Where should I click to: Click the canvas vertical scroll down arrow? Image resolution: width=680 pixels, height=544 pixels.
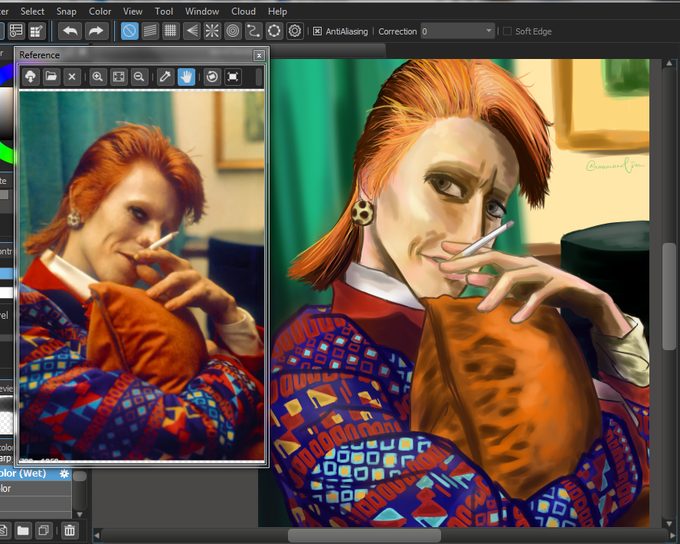670,524
